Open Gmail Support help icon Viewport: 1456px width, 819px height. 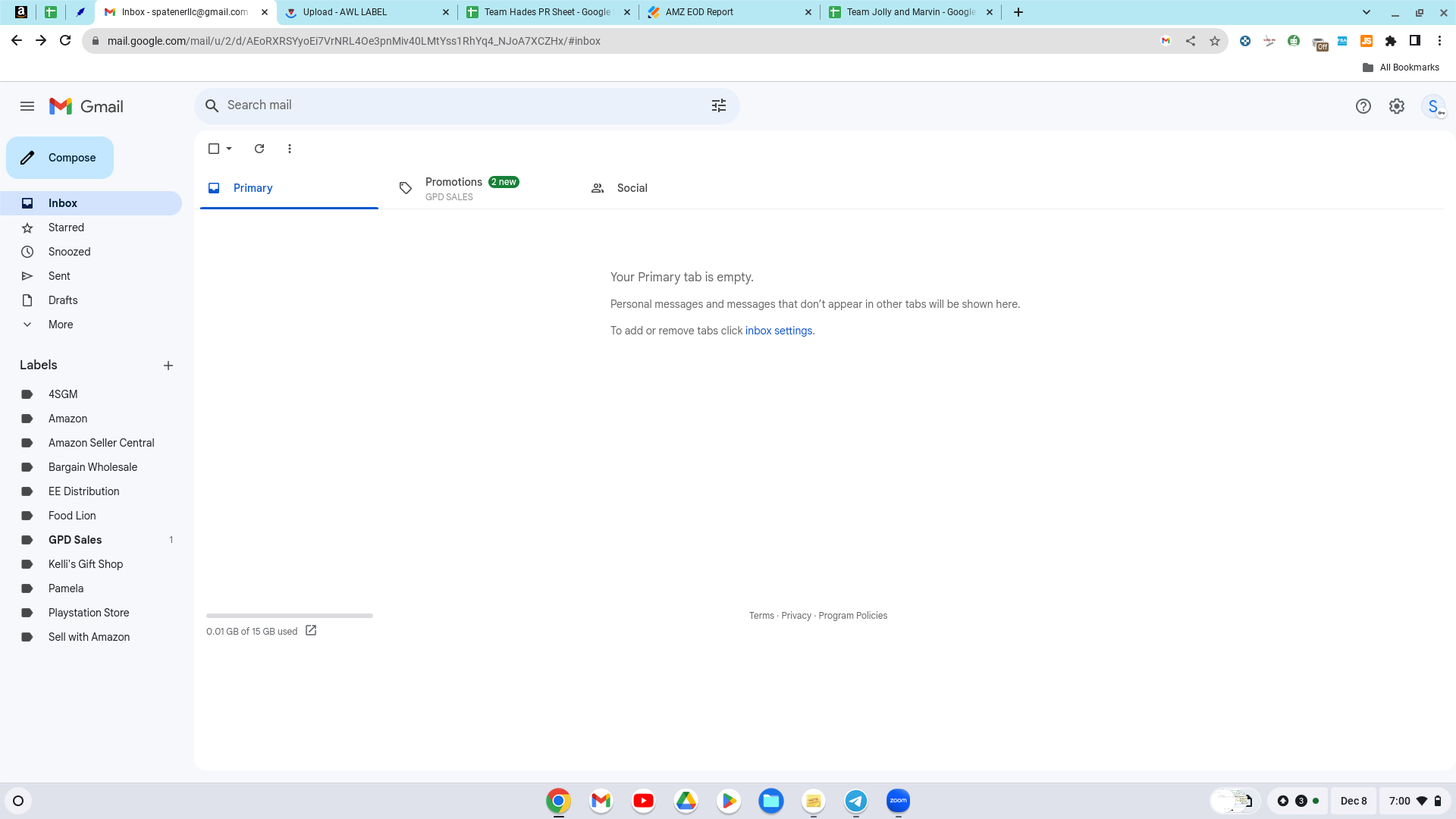[1363, 106]
